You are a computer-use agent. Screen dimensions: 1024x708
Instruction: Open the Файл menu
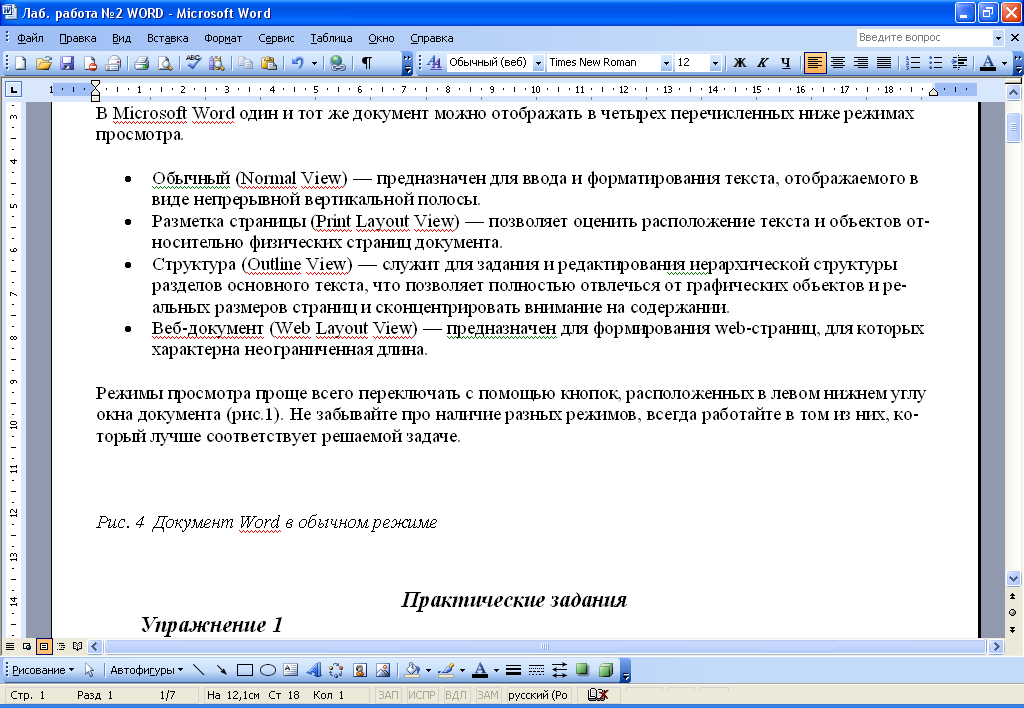[x=30, y=38]
